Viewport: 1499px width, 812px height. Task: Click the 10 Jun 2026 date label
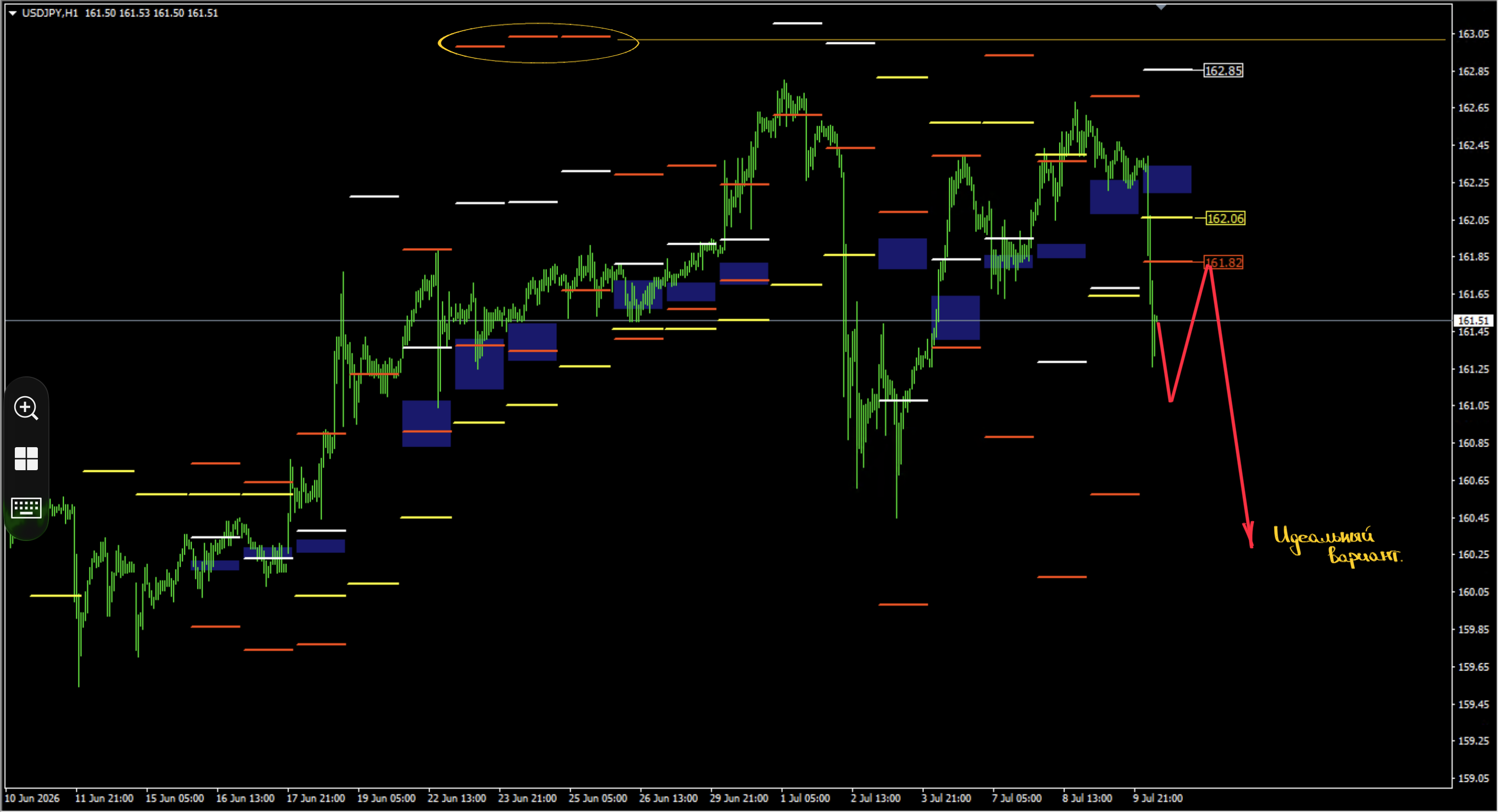pyautogui.click(x=32, y=798)
